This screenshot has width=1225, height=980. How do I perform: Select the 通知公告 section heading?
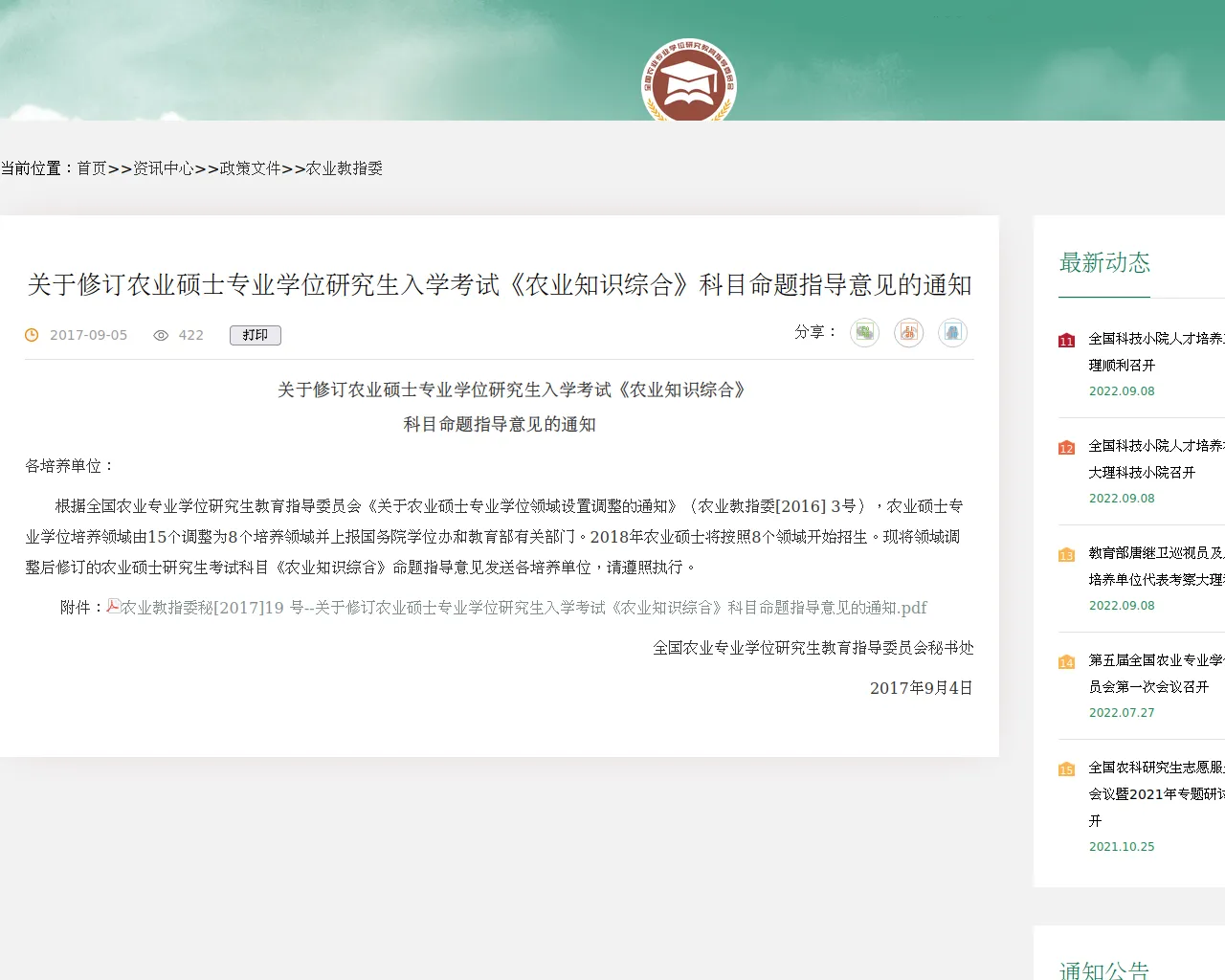pyautogui.click(x=1104, y=970)
